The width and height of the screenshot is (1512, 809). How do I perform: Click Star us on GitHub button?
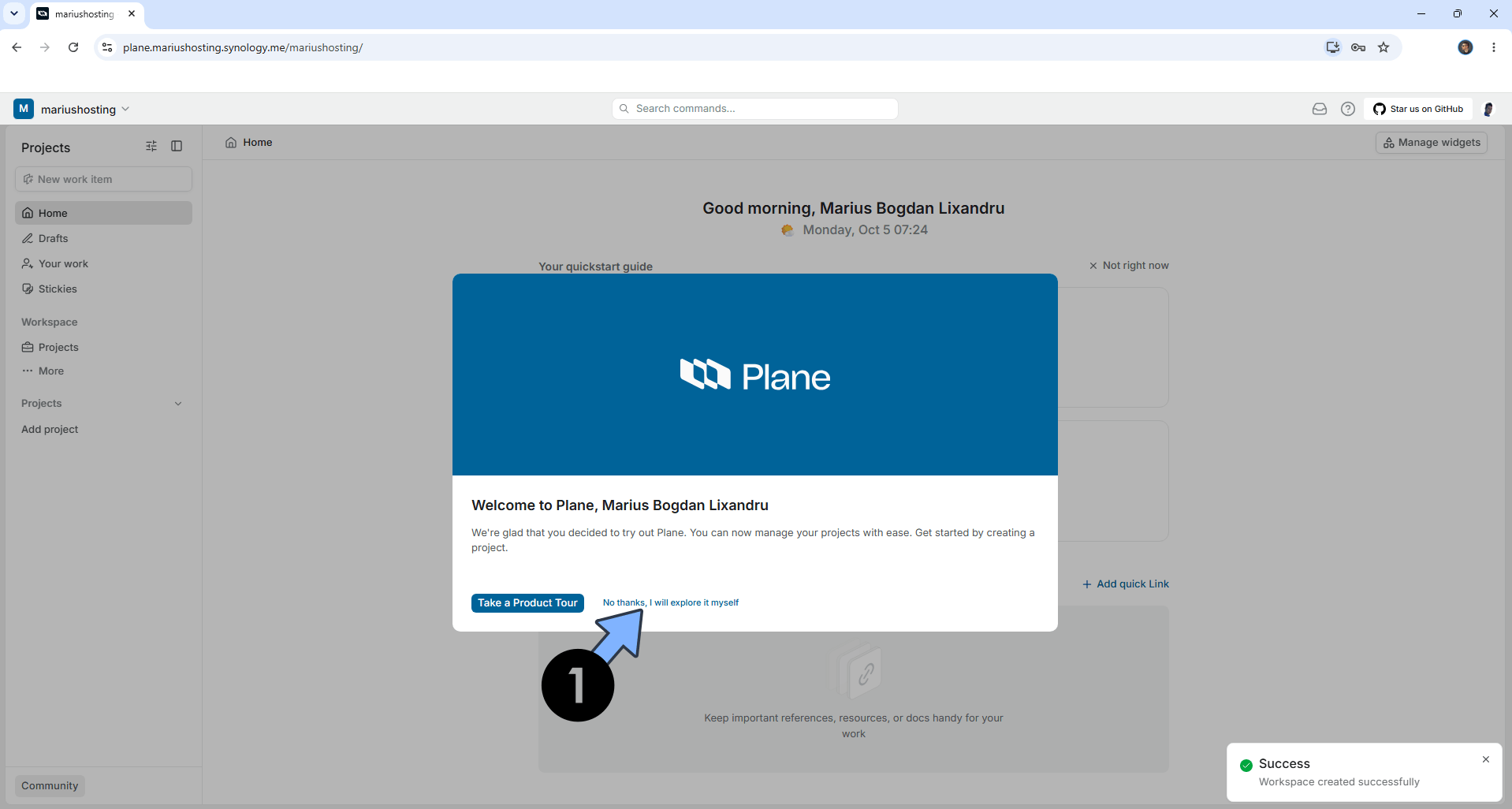point(1418,109)
